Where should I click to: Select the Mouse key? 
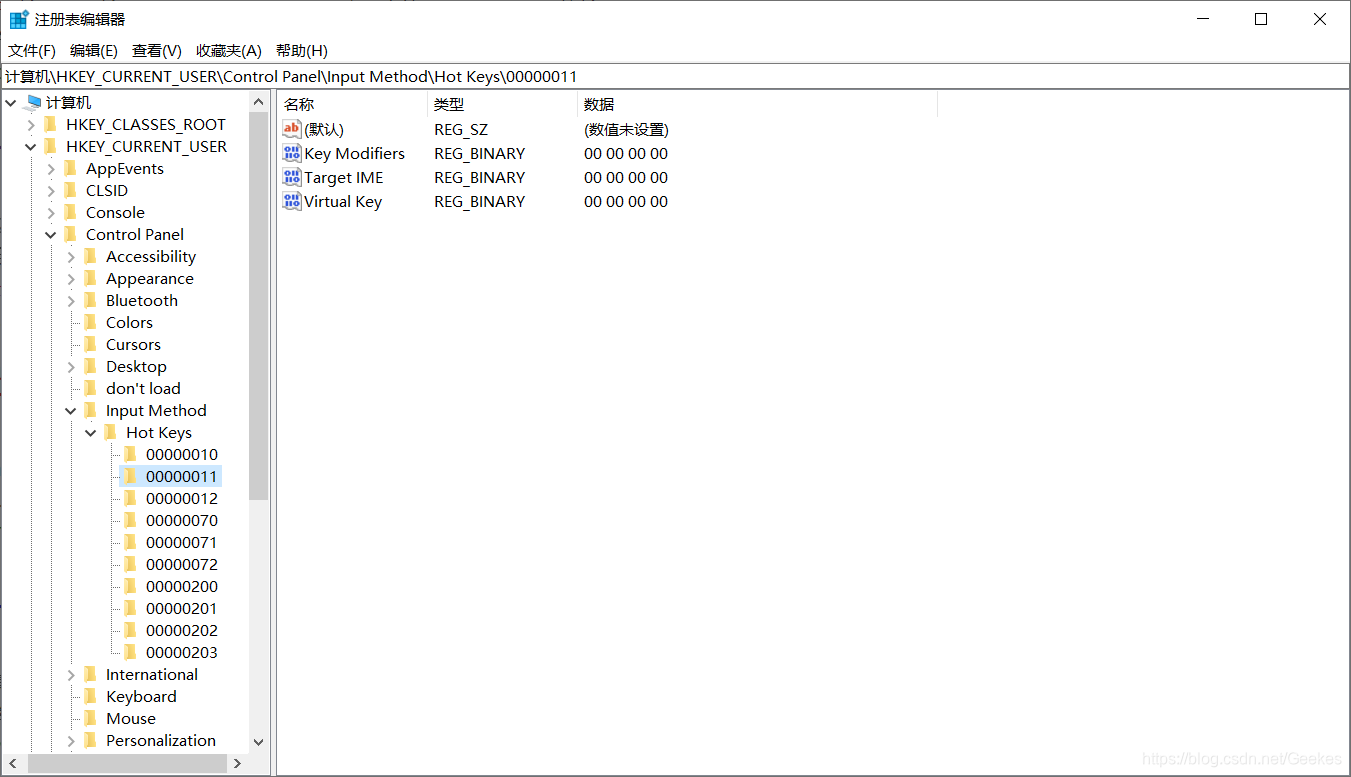point(131,718)
